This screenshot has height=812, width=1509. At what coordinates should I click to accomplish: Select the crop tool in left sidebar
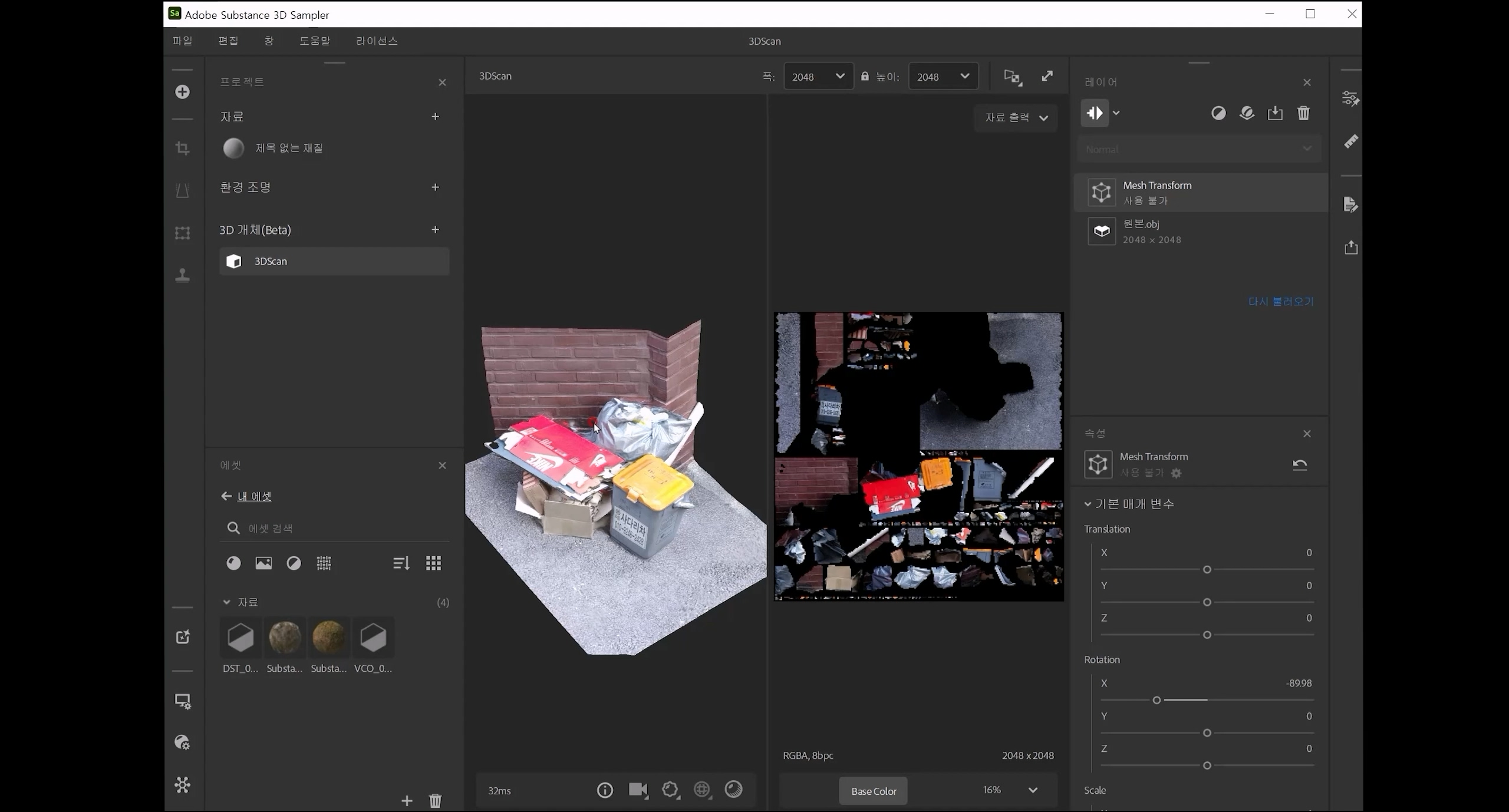[x=182, y=148]
